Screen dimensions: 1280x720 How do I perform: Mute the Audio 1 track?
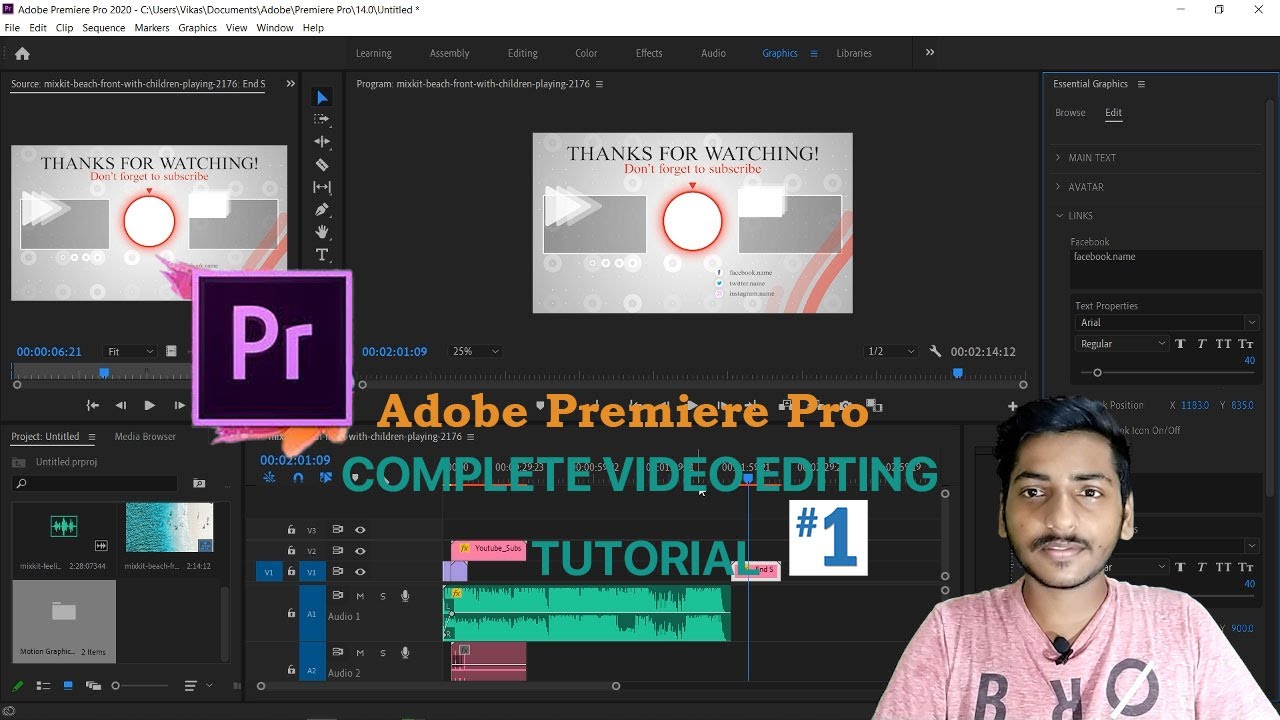(360, 596)
